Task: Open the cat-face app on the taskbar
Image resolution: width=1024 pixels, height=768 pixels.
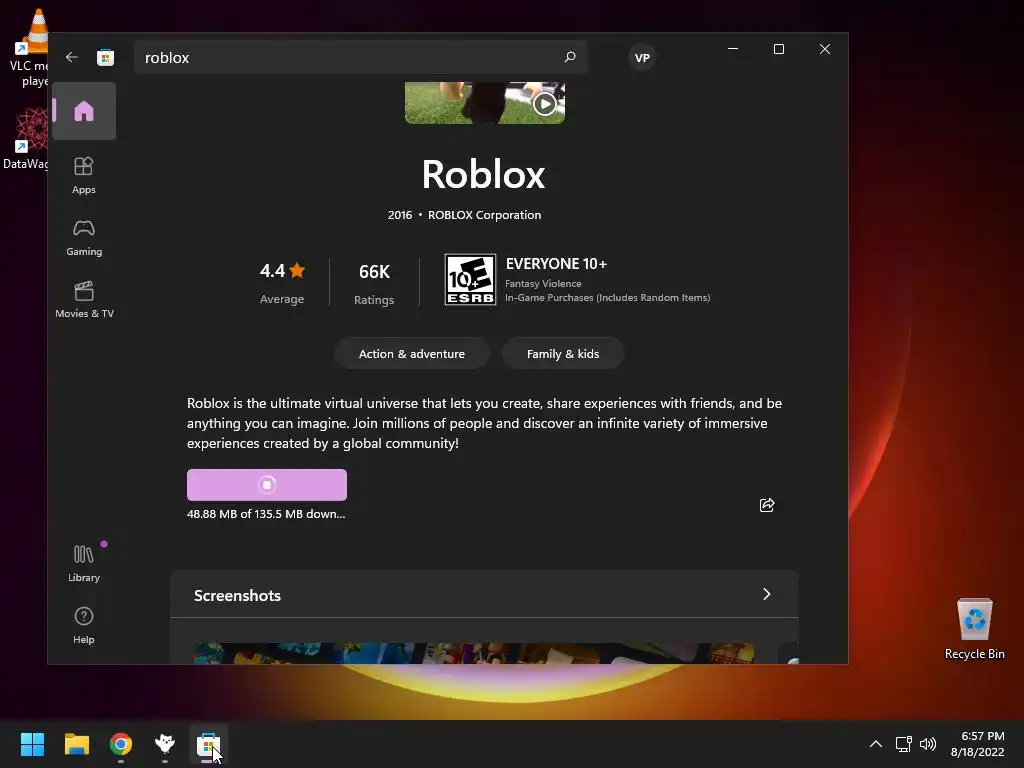Action: [x=165, y=744]
